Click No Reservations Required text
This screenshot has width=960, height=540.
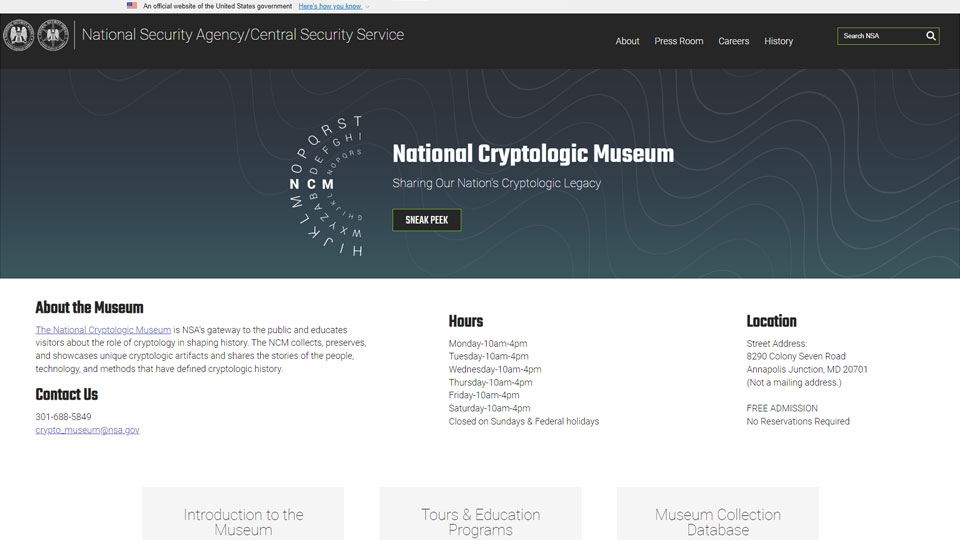coord(798,421)
